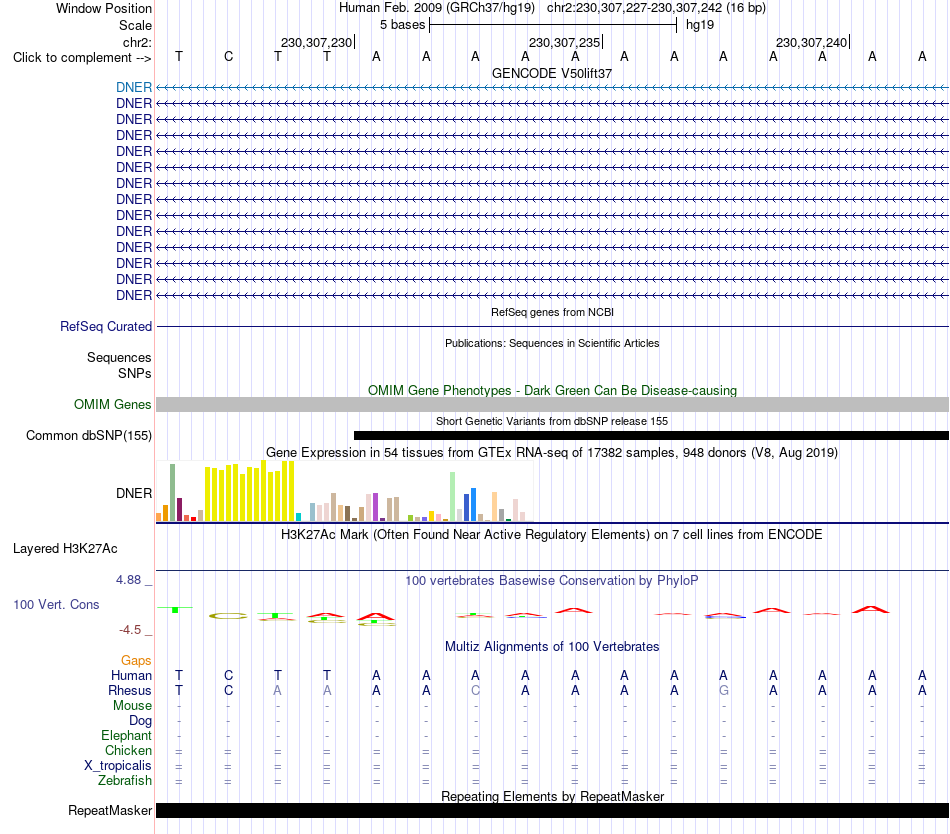The width and height of the screenshot is (950, 834).
Task: Click the C base in complement sequence row
Action: click(228, 56)
